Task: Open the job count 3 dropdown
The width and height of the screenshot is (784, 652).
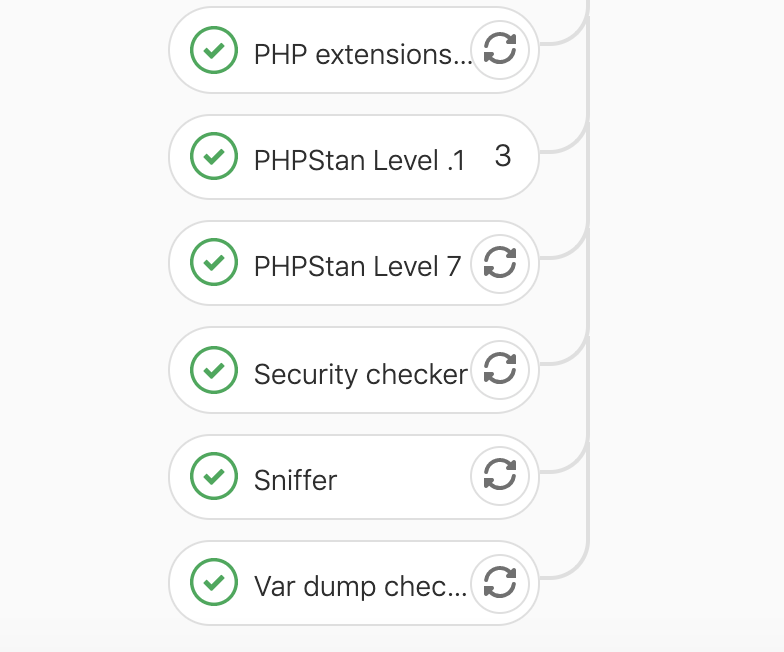Action: [503, 156]
